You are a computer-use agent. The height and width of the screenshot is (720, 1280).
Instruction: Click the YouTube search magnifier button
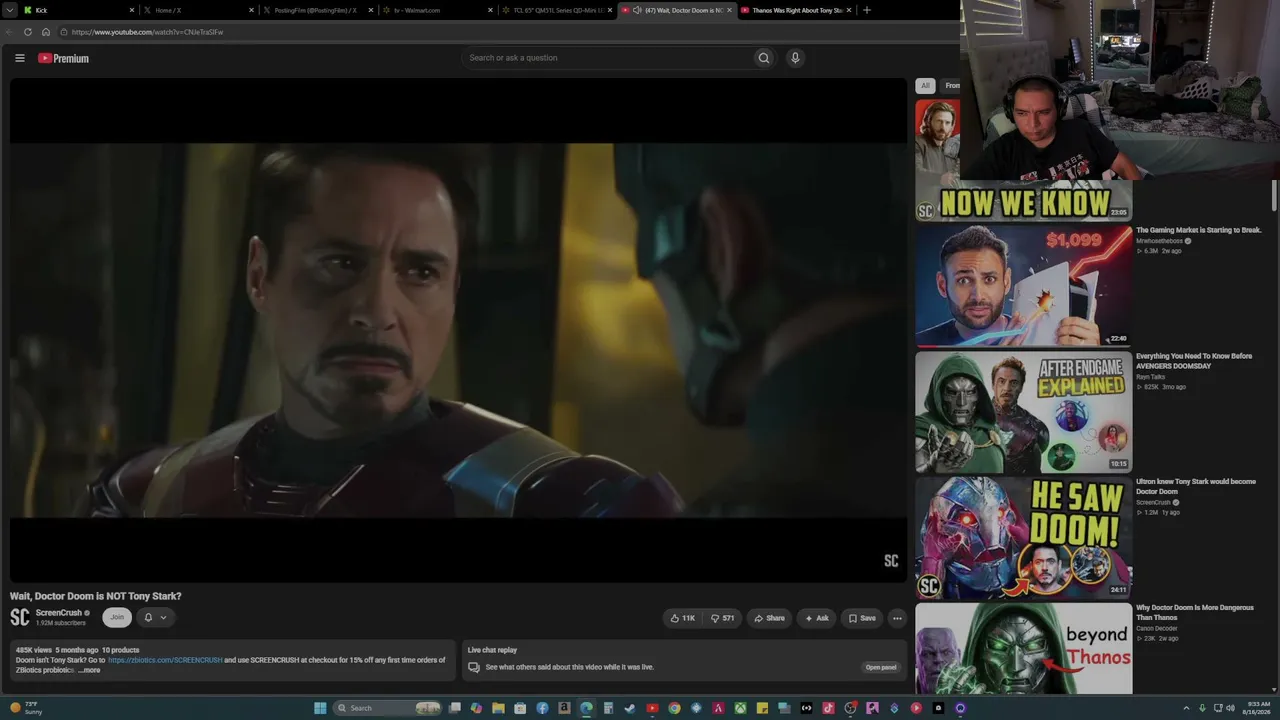[764, 58]
